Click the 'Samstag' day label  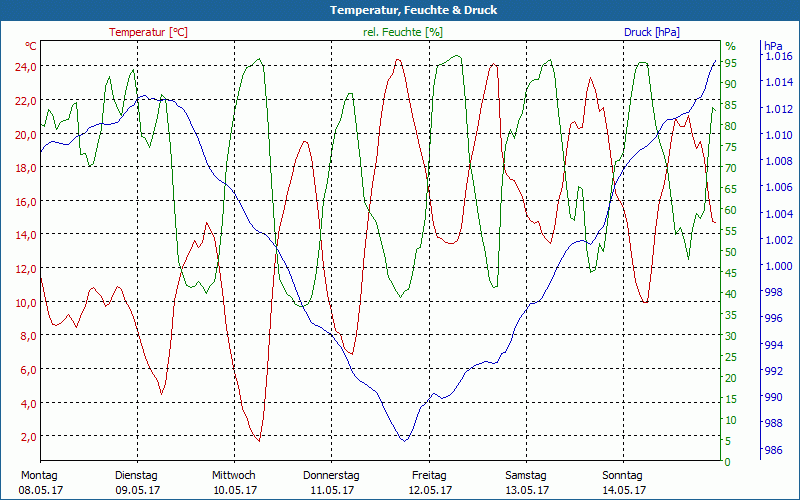pyautogui.click(x=526, y=476)
